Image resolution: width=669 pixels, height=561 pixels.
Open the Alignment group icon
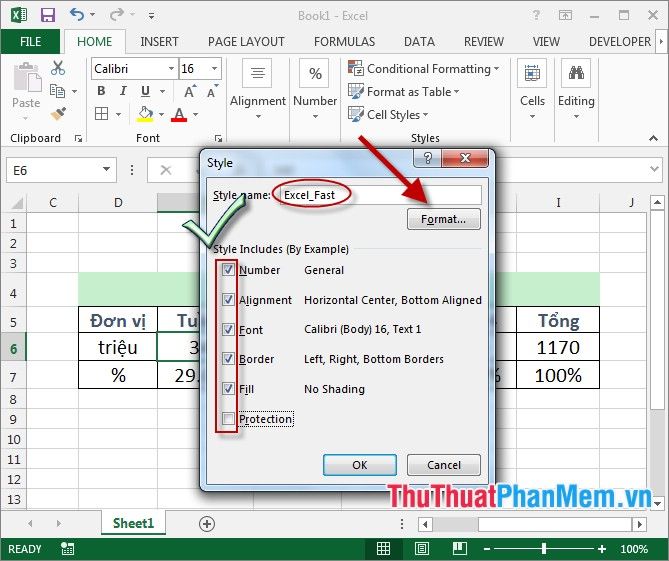click(x=257, y=73)
